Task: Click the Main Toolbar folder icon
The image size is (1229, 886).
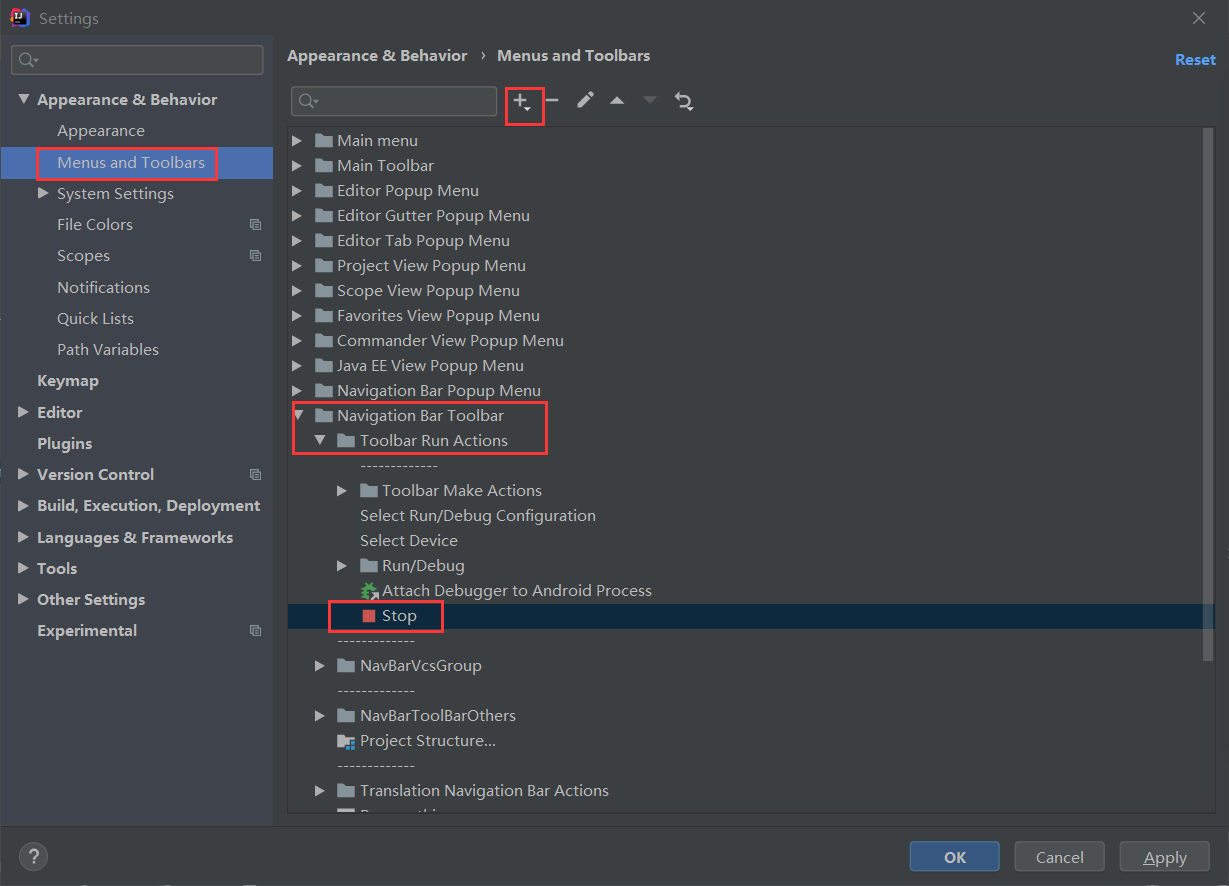Action: click(x=323, y=166)
